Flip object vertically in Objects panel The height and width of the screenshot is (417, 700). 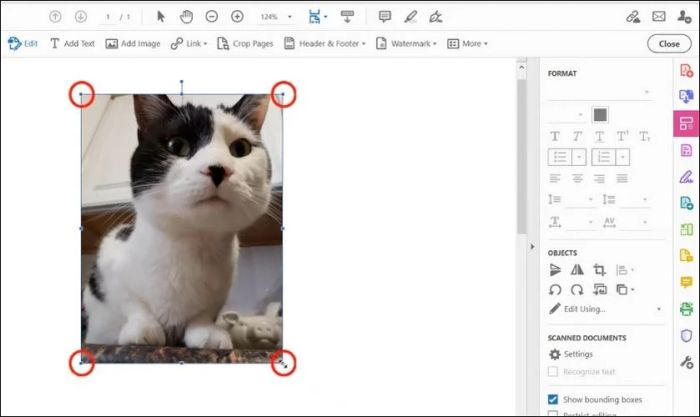pyautogui.click(x=555, y=270)
